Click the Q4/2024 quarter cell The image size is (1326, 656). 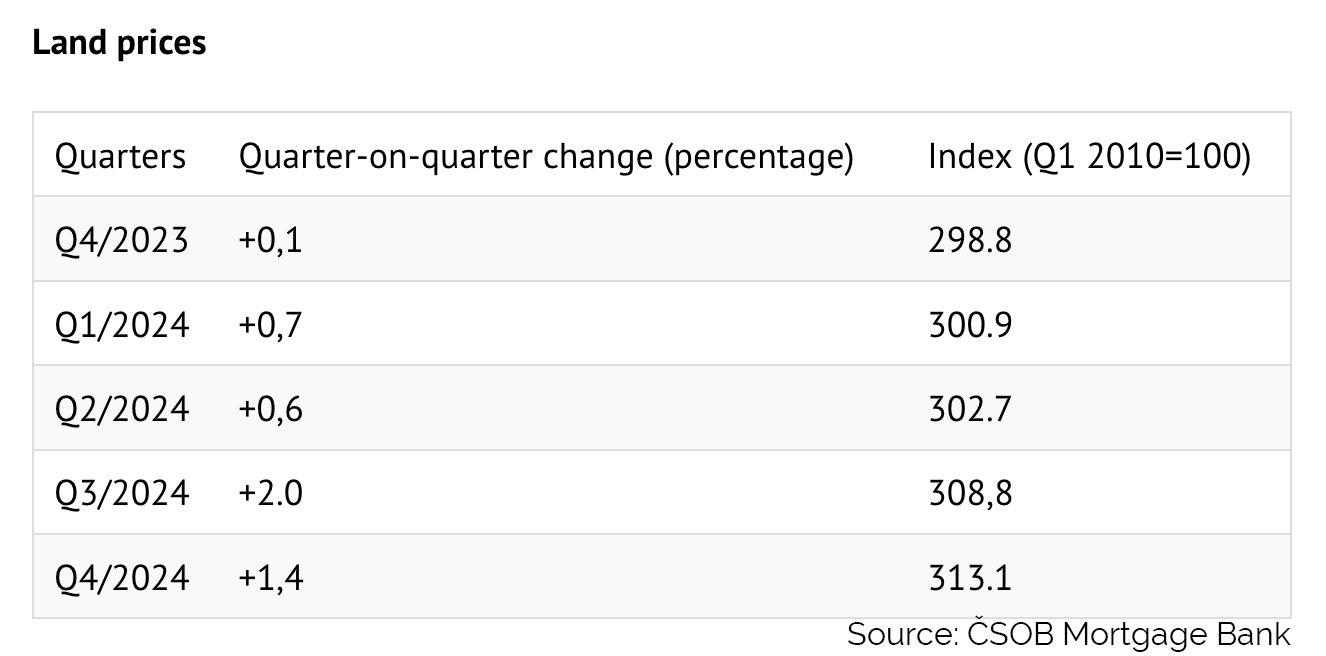click(122, 577)
